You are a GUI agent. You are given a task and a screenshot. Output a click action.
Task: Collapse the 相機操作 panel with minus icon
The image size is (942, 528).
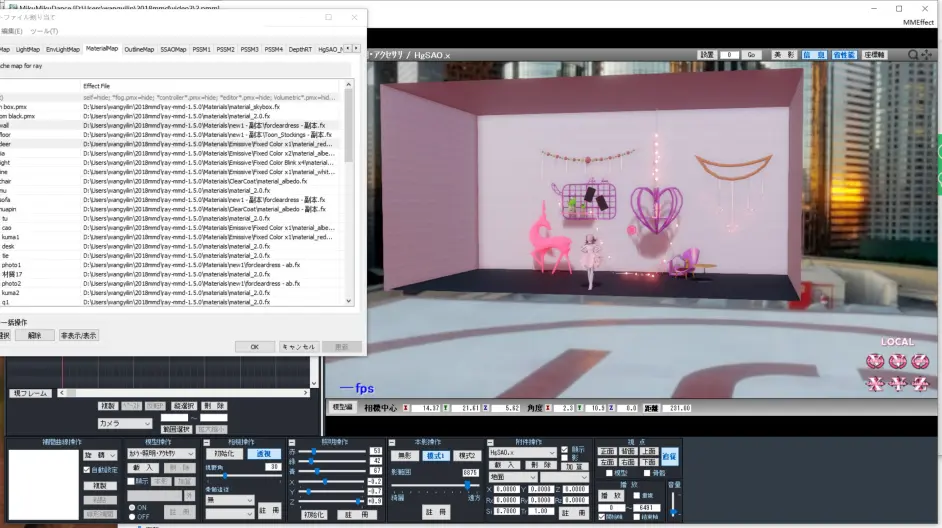pos(206,442)
